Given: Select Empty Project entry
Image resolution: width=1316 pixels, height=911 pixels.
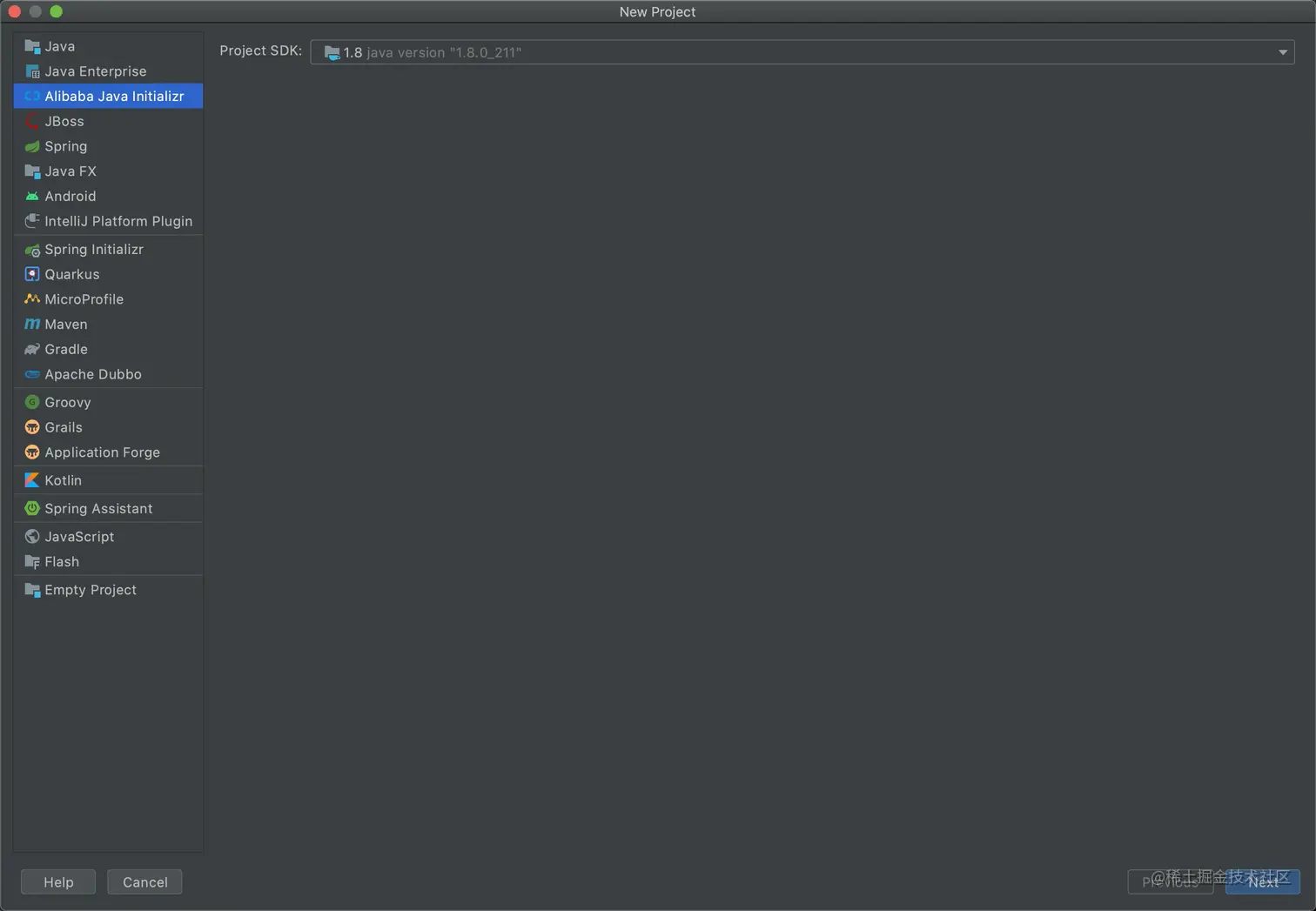Looking at the screenshot, I should click(x=108, y=590).
